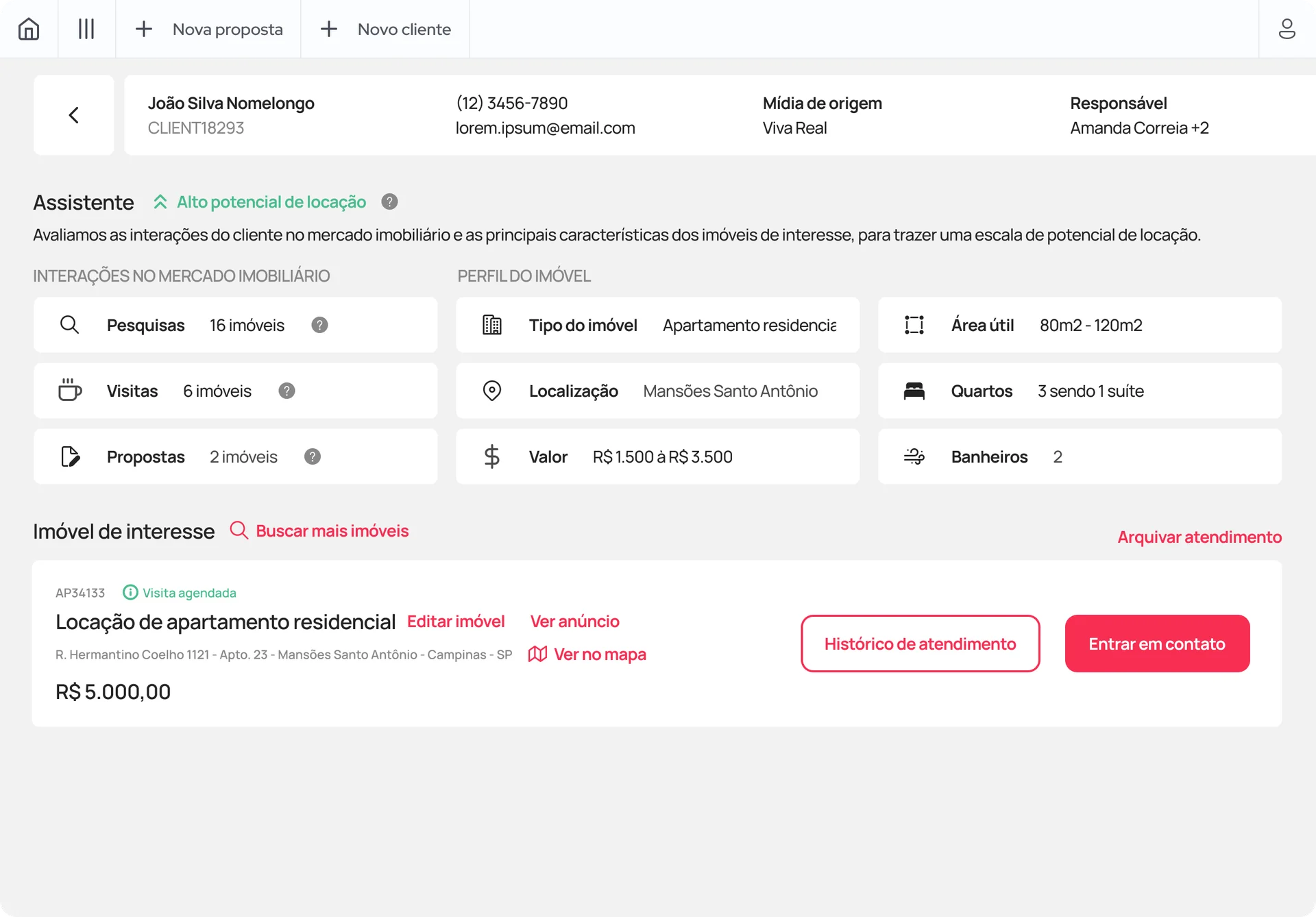1316x917 pixels.
Task: Open the sidebar menu icon next to home
Action: tap(86, 29)
